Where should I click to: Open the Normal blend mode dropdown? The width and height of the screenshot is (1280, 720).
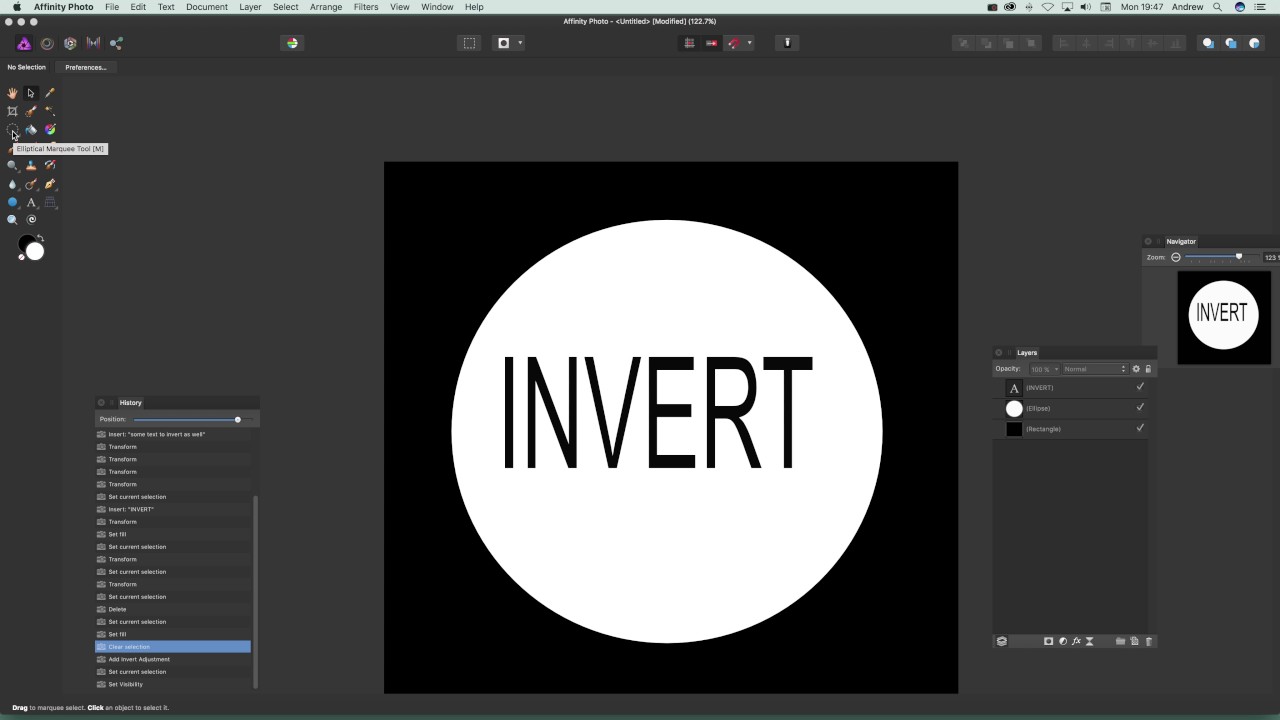click(1094, 369)
